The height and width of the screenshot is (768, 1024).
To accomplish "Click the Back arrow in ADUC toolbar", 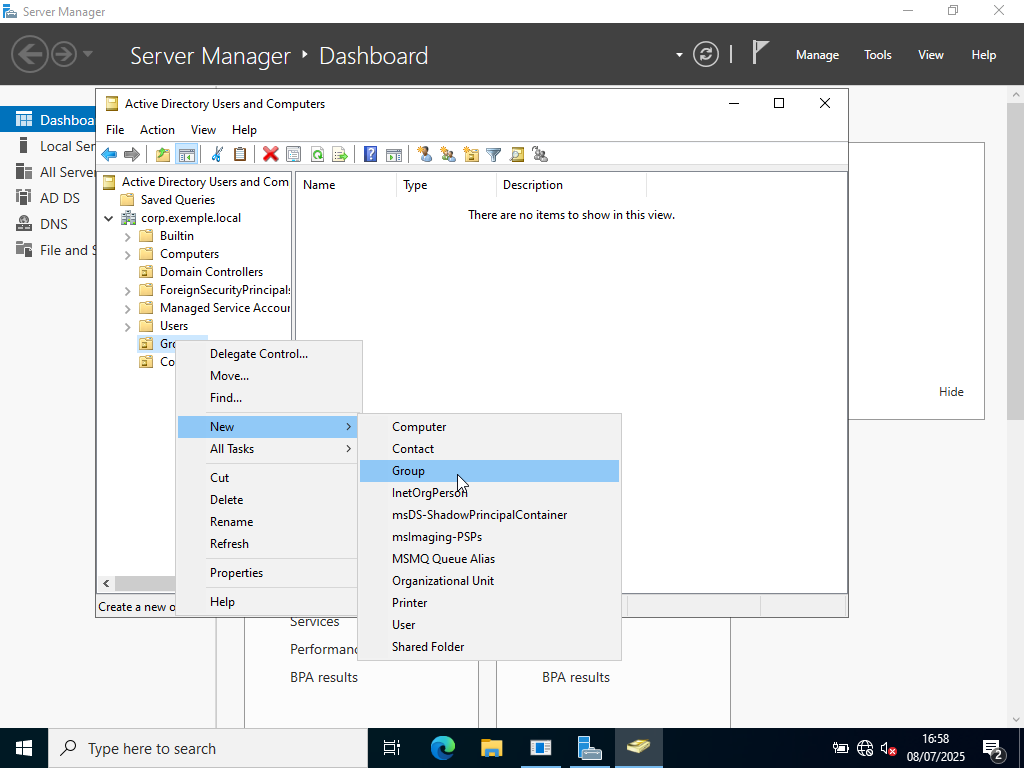I will (109, 155).
